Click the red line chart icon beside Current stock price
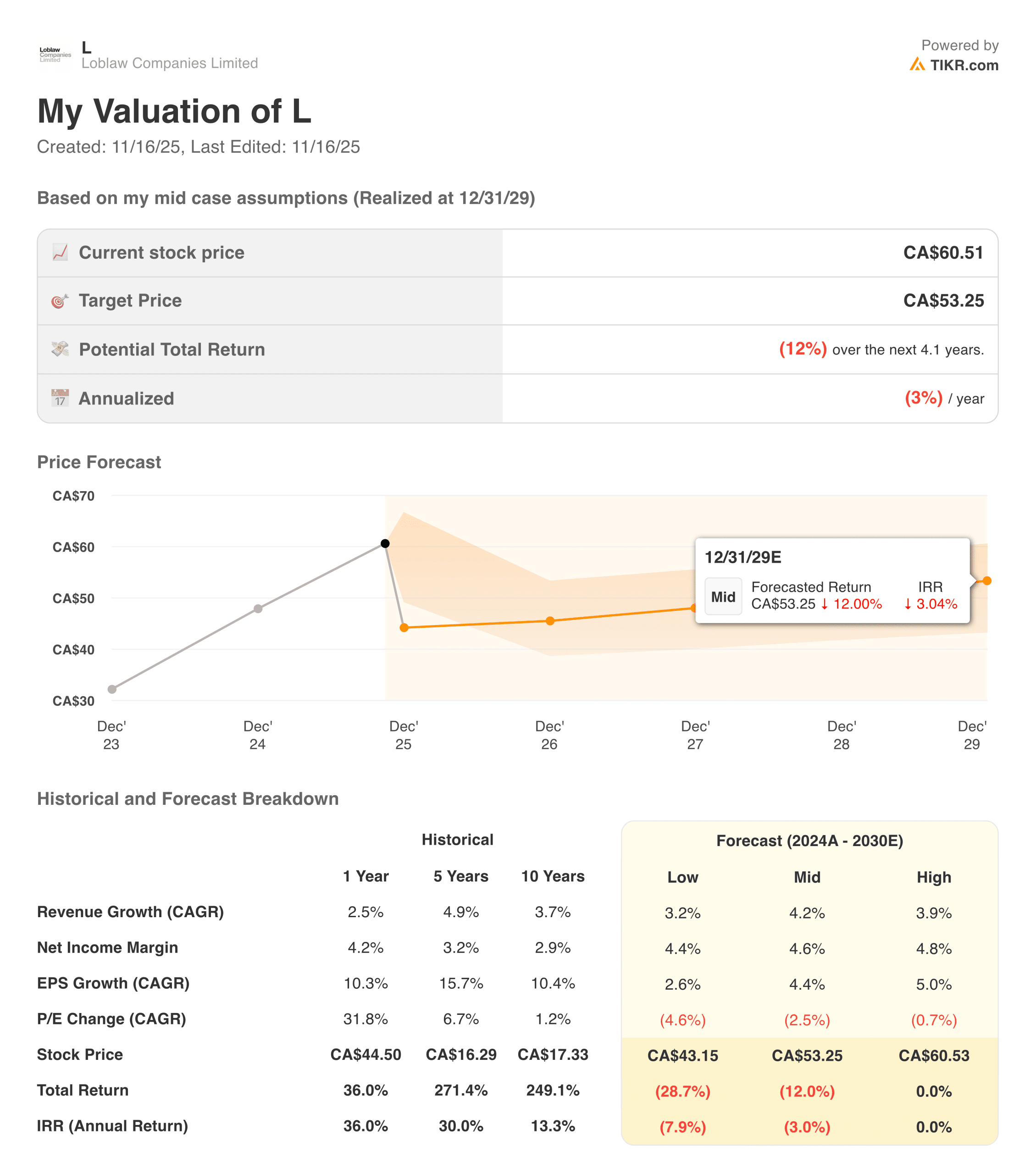Screen dimensions: 1036x1174 pyautogui.click(x=60, y=252)
